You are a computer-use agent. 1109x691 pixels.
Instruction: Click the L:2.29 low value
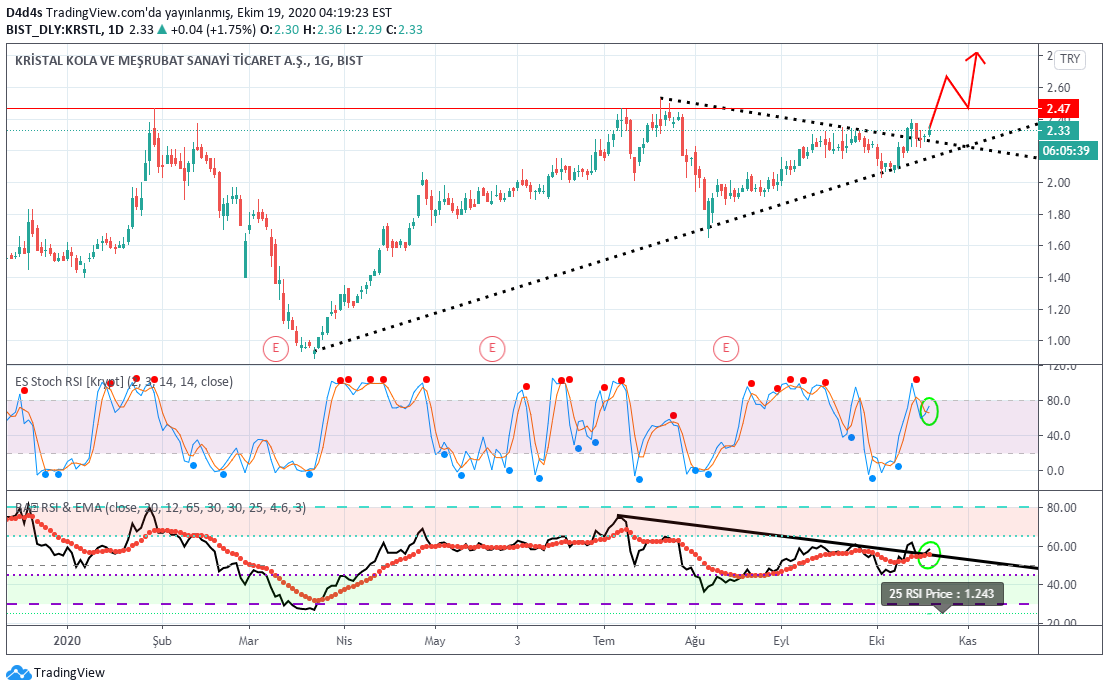coord(364,30)
